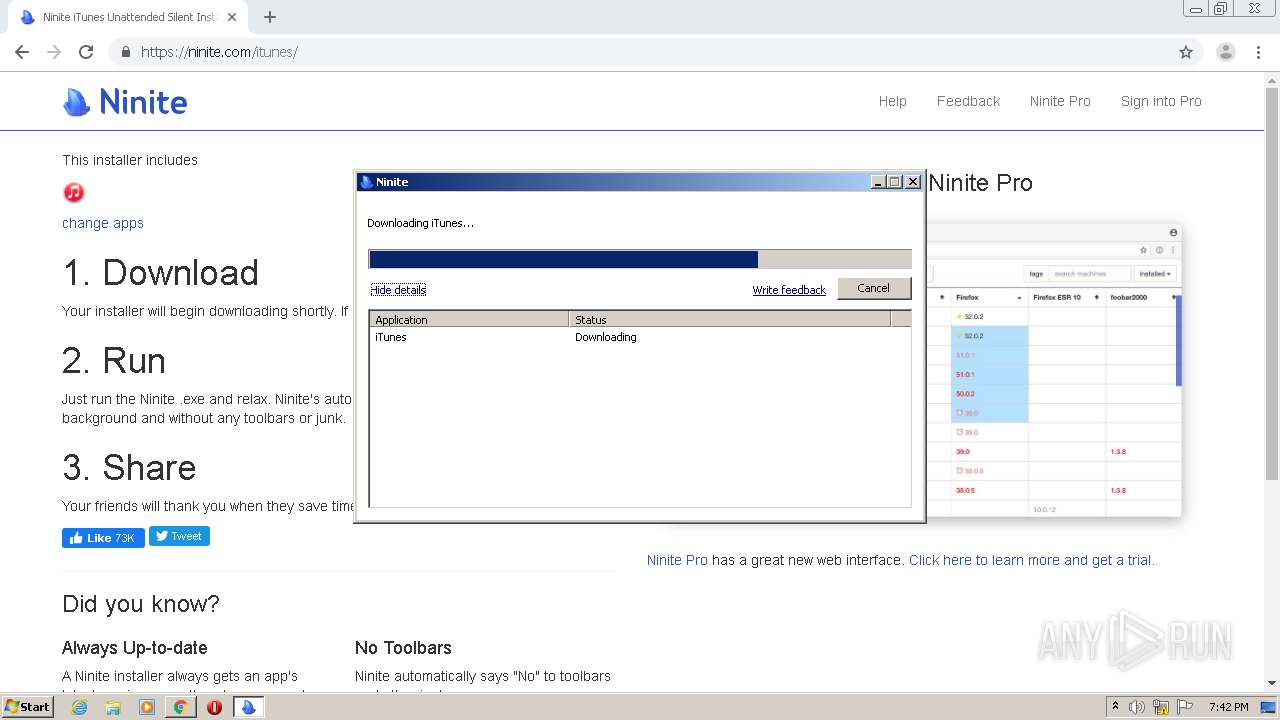Open Feedback in site navigation

[x=968, y=101]
